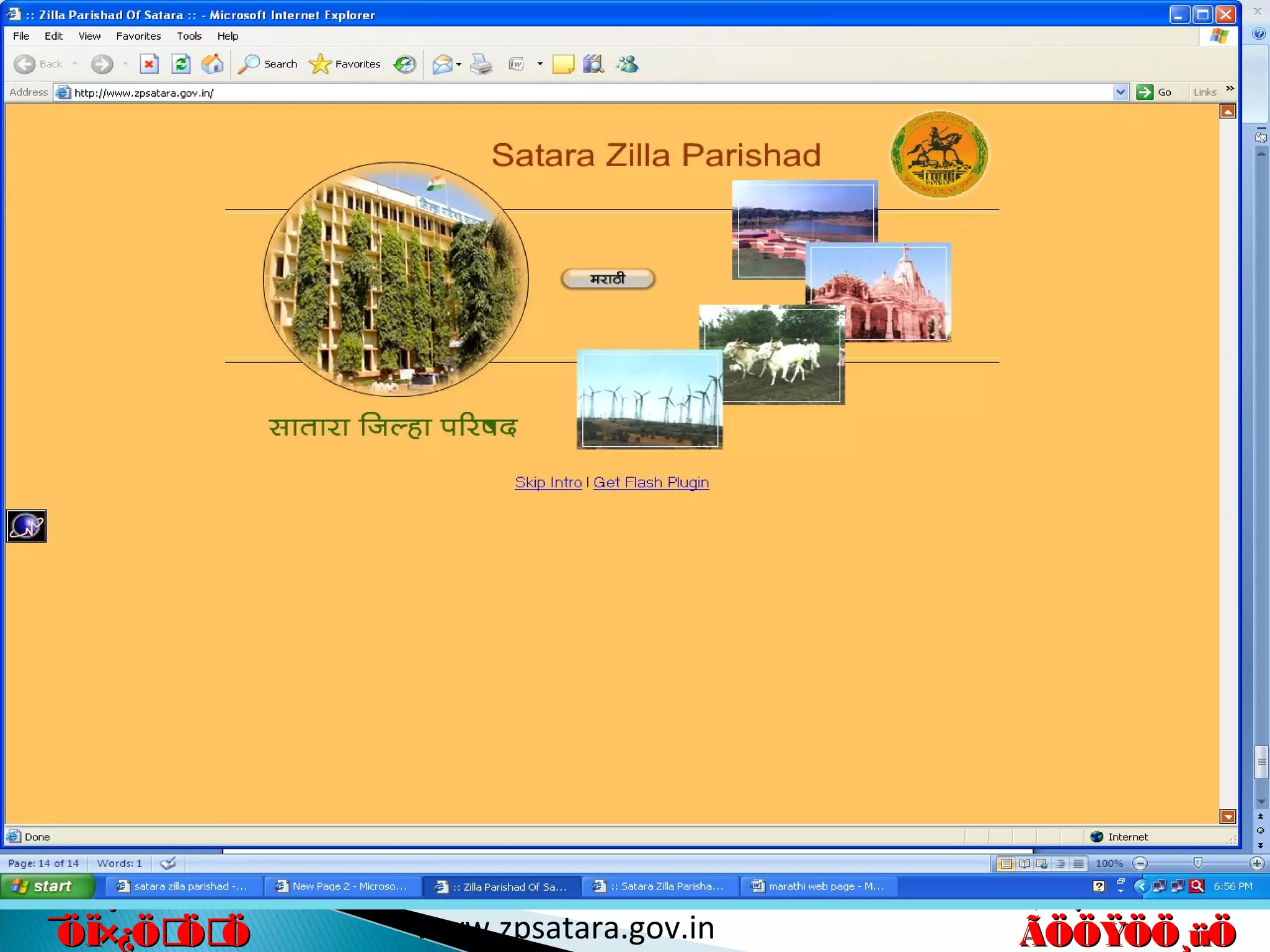The image size is (1270, 952).
Task: Click the URL address input field
Action: click(x=558, y=92)
